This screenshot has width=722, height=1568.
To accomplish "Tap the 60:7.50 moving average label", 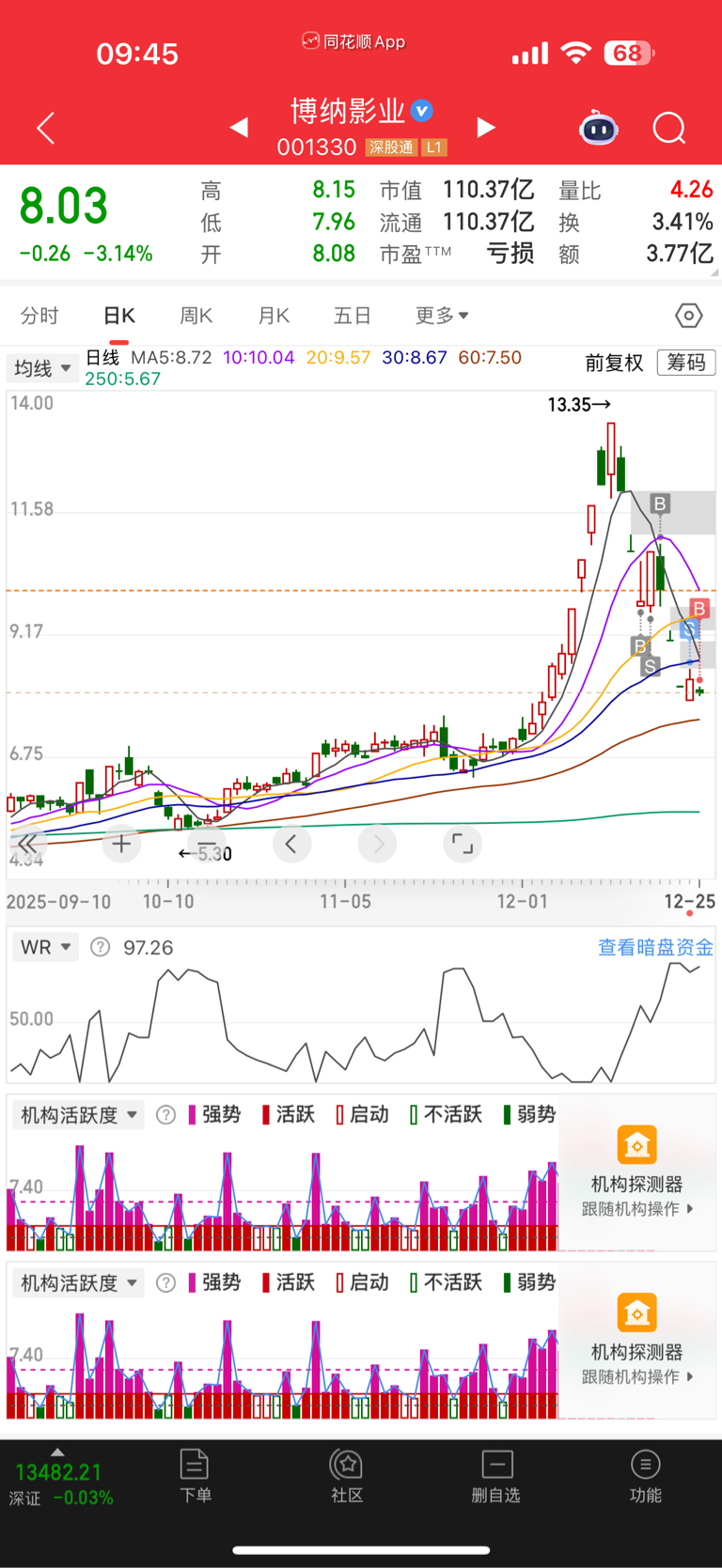I will (x=490, y=358).
